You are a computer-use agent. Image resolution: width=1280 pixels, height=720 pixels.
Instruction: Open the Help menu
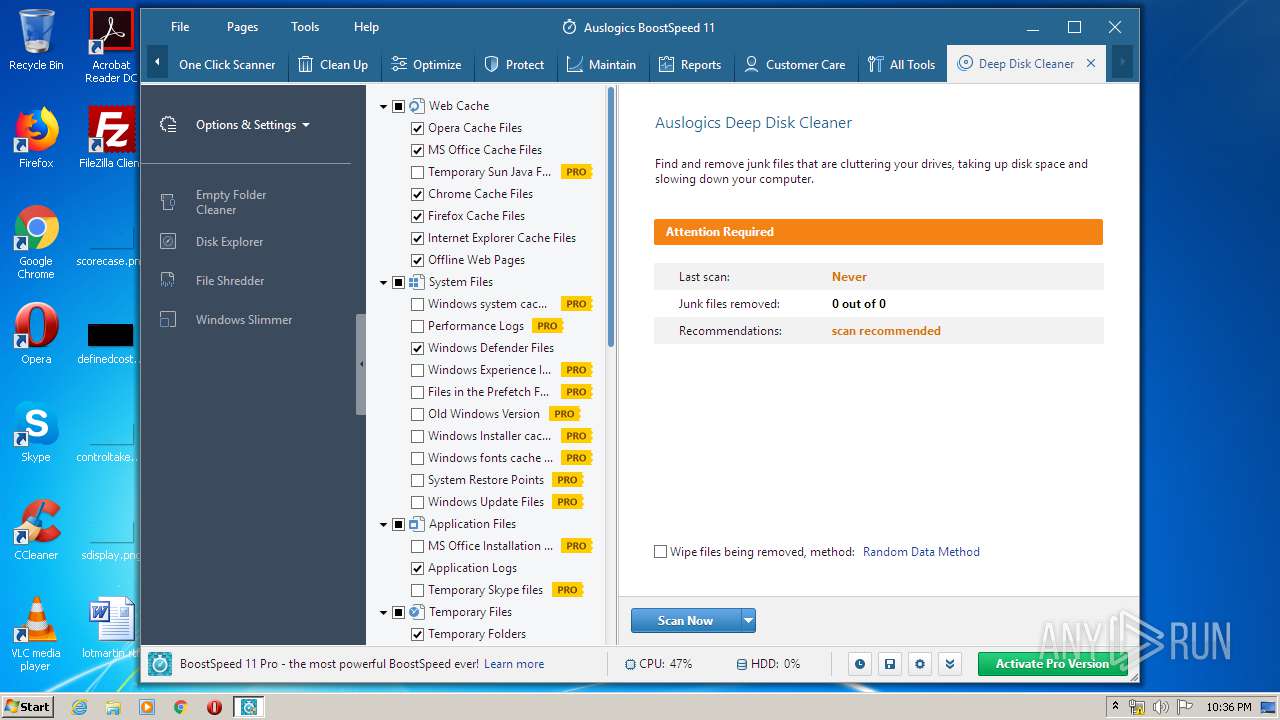[366, 27]
